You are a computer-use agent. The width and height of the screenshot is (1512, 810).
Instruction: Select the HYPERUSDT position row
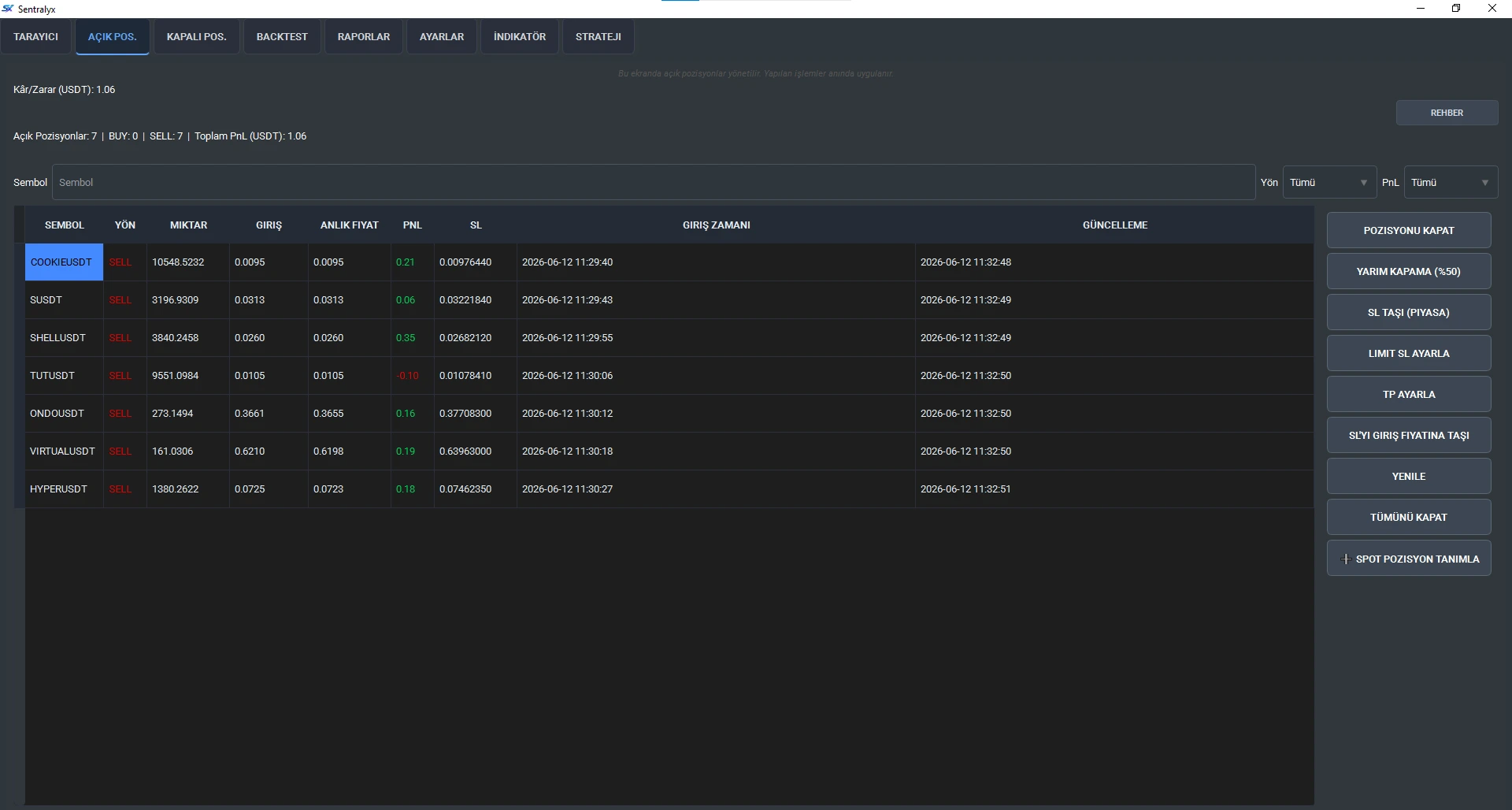pyautogui.click(x=669, y=489)
